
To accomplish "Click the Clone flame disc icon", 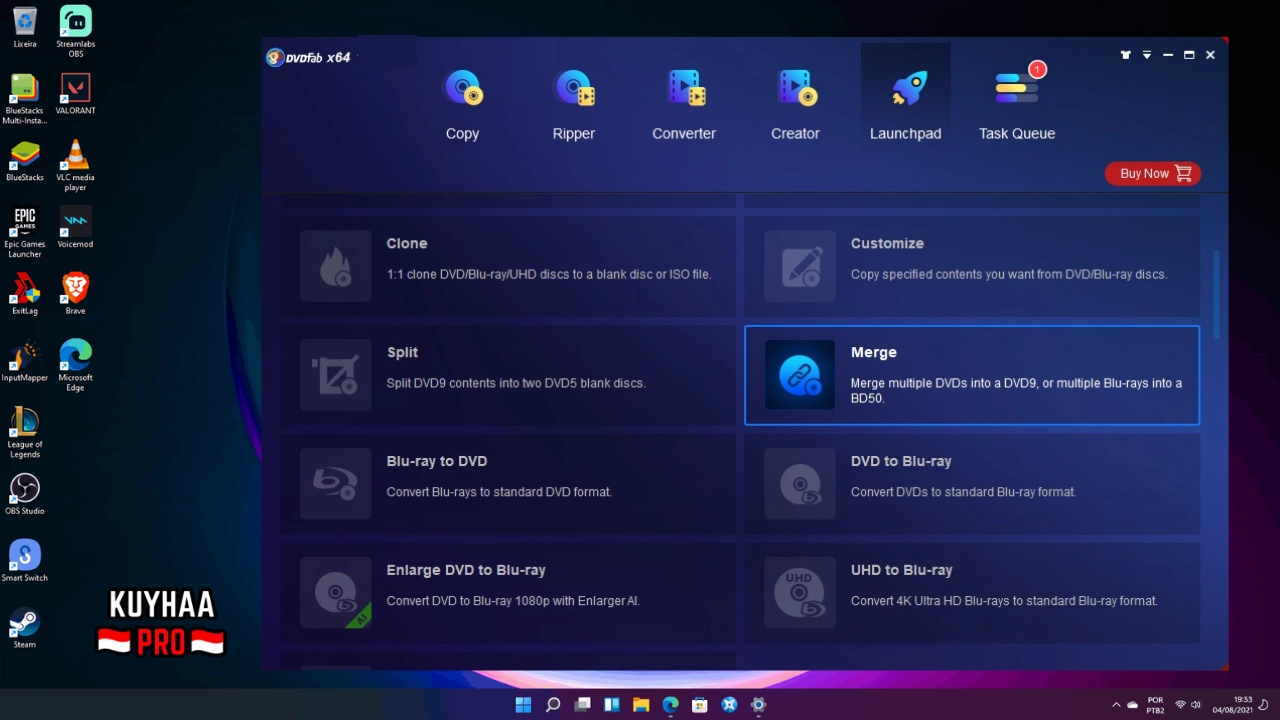I will (x=335, y=266).
